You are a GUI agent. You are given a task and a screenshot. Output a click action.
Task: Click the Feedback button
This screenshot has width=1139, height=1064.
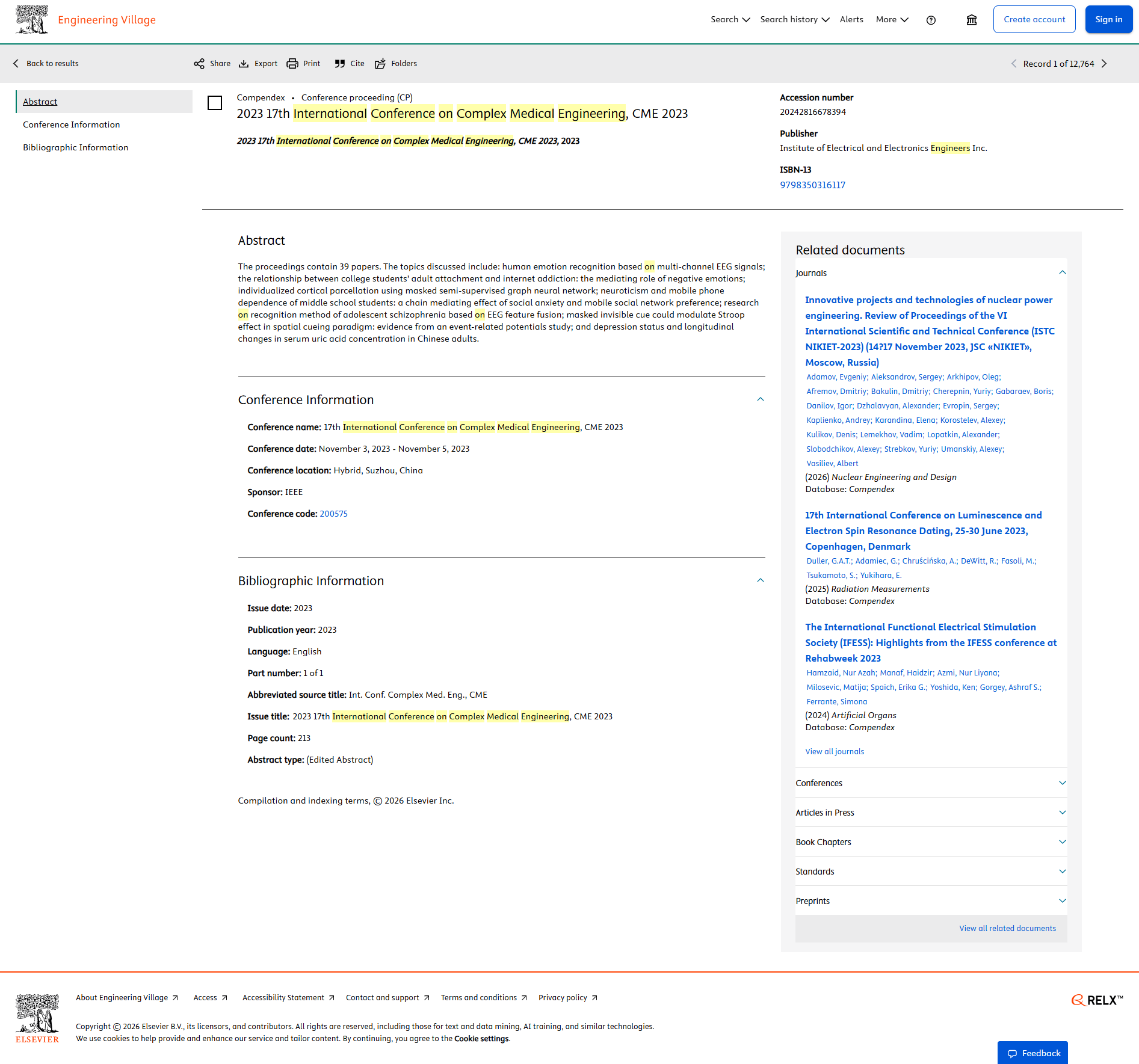click(1033, 1053)
